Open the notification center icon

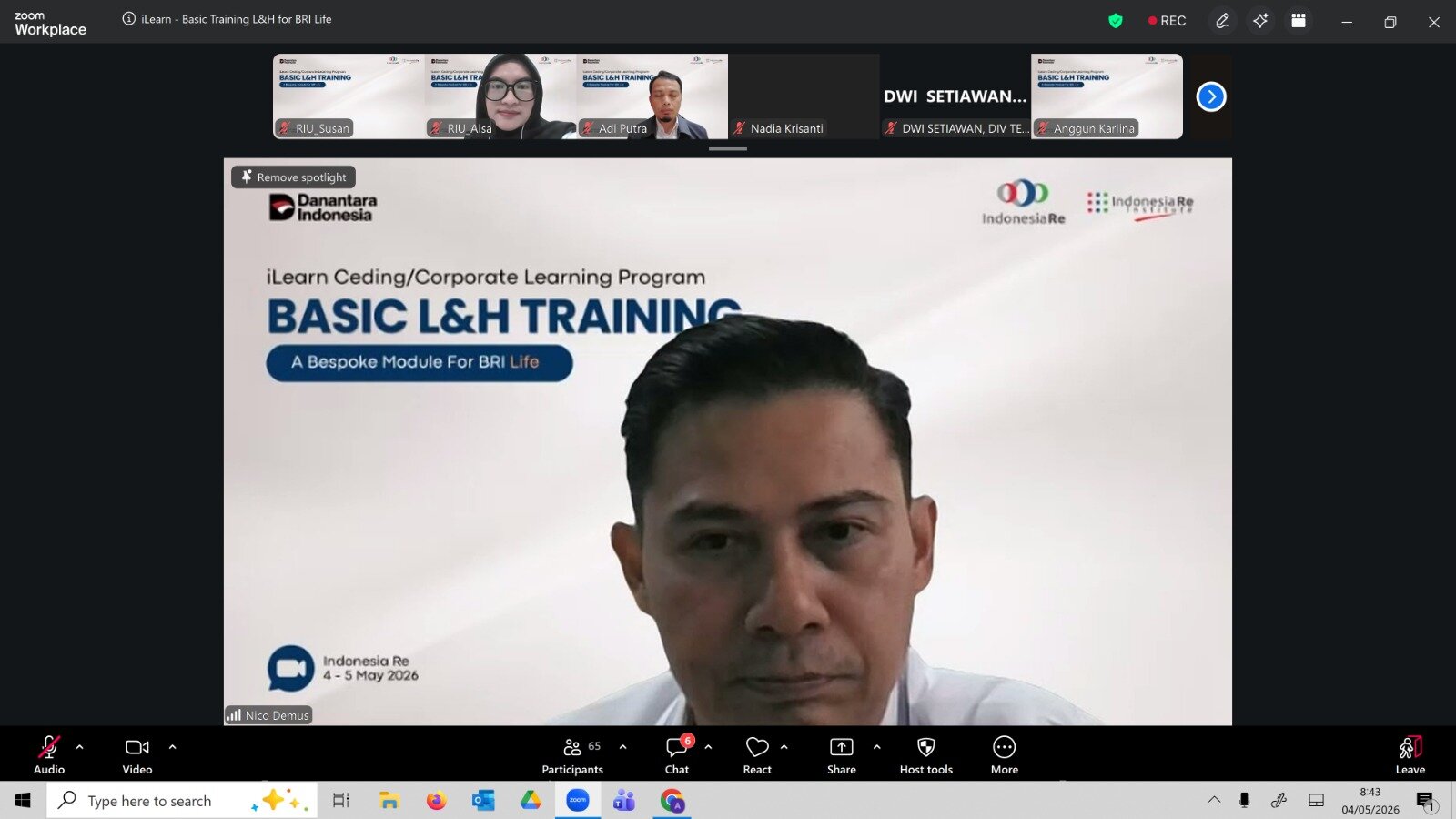click(x=1426, y=801)
